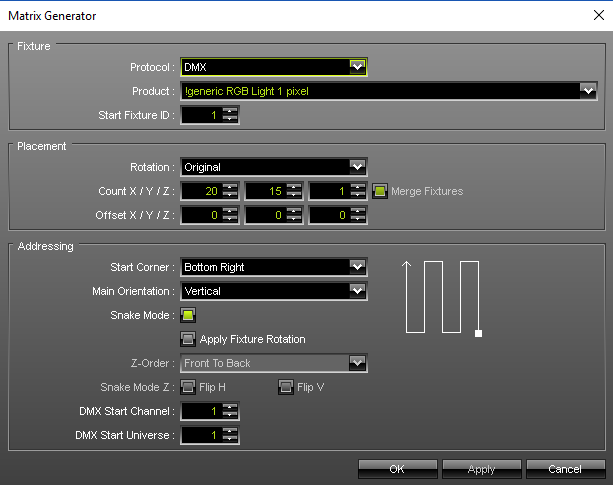Click the Offset X value field
613x485 pixels.
(202, 215)
